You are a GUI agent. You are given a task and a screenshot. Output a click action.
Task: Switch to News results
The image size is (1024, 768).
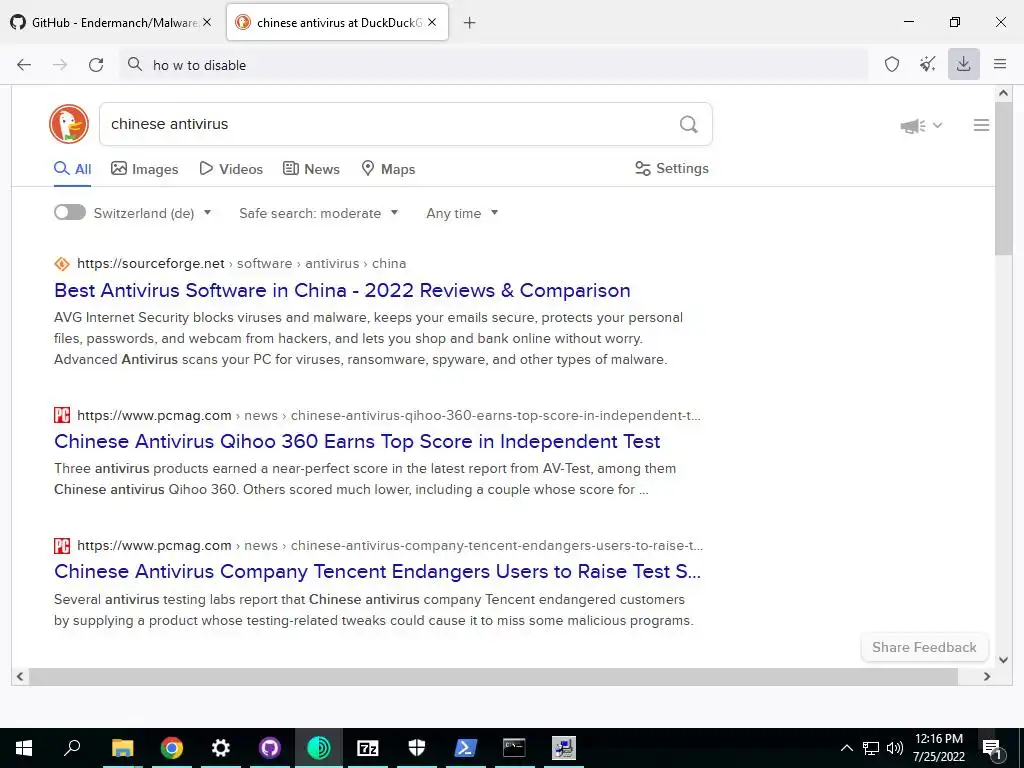[311, 169]
